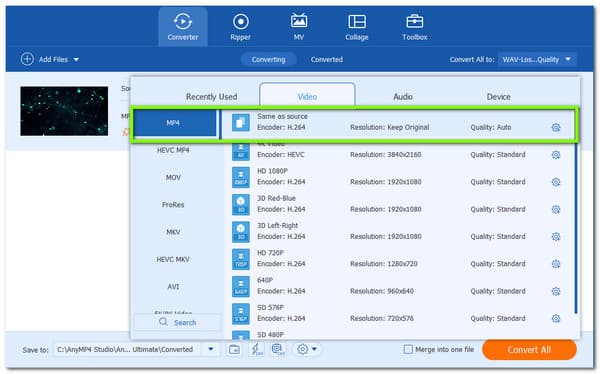Image resolution: width=600 pixels, height=374 pixels.
Task: Click the 3D Red-Blue preset icon
Action: (241, 204)
